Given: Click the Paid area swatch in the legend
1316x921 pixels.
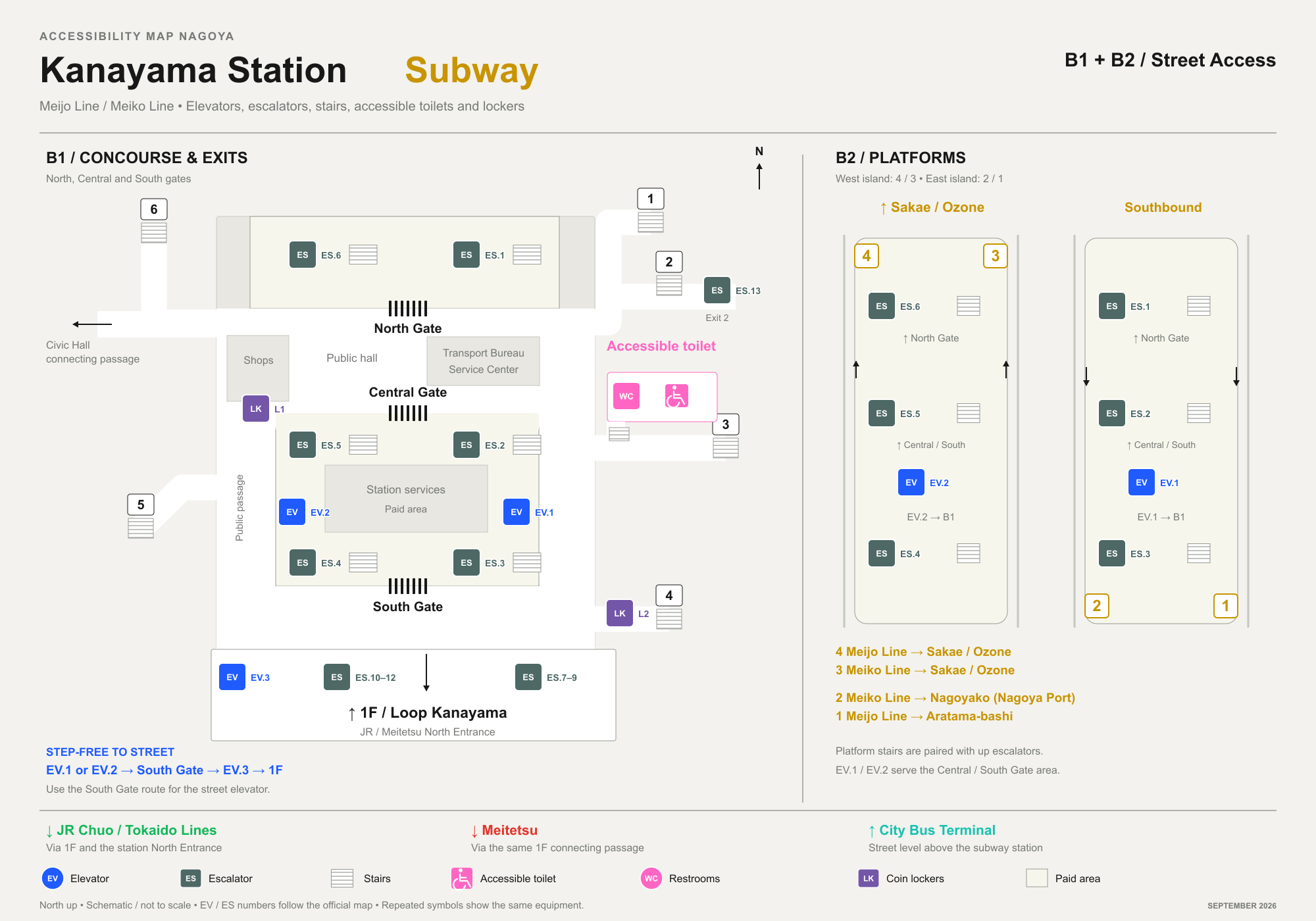Looking at the screenshot, I should tap(1037, 878).
